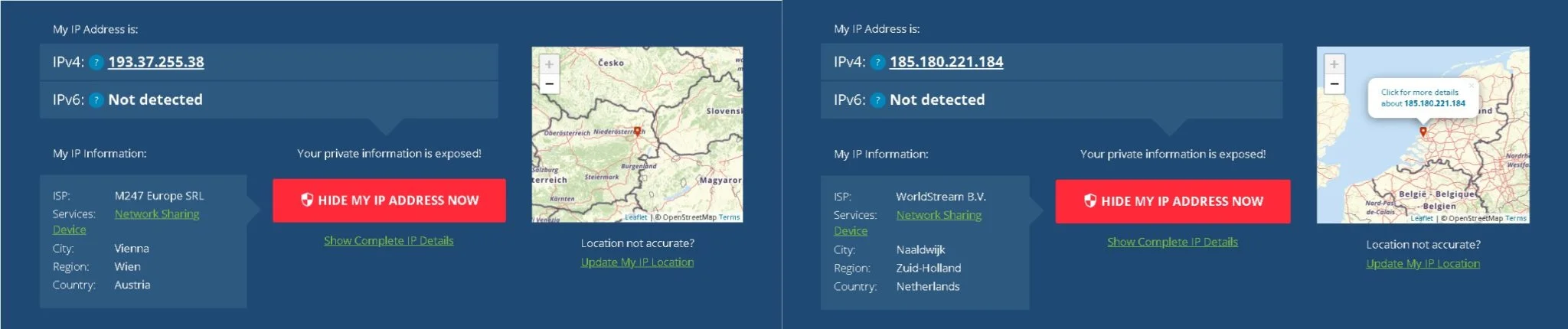
Task: Click Update My IP Location under the Austria map
Action: [637, 262]
